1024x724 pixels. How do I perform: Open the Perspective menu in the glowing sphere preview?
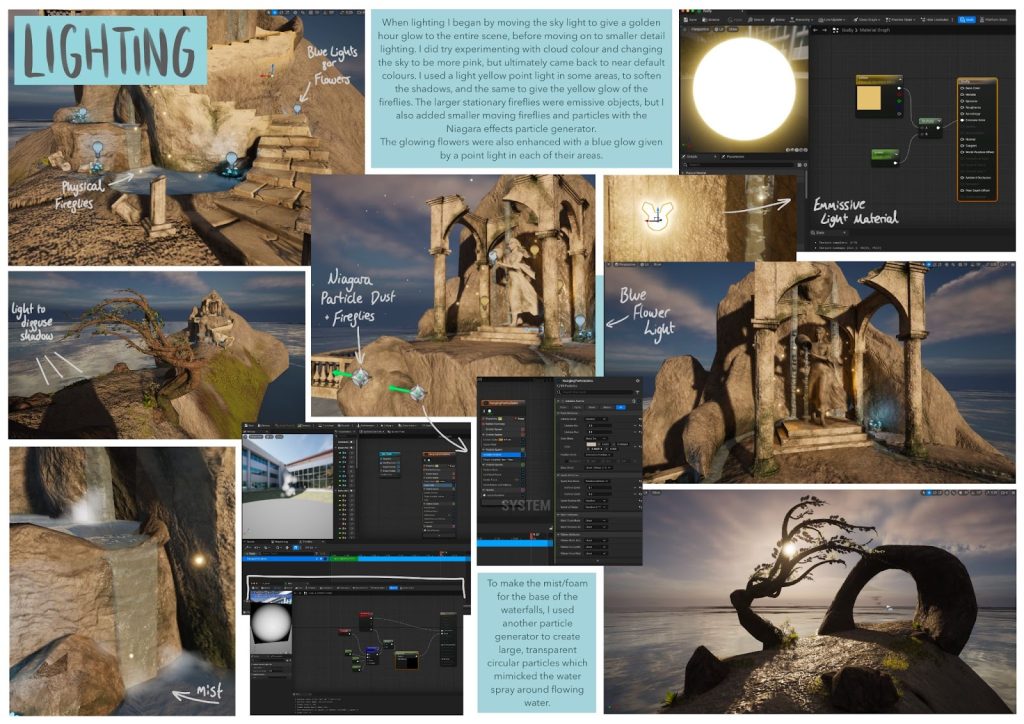tap(699, 29)
